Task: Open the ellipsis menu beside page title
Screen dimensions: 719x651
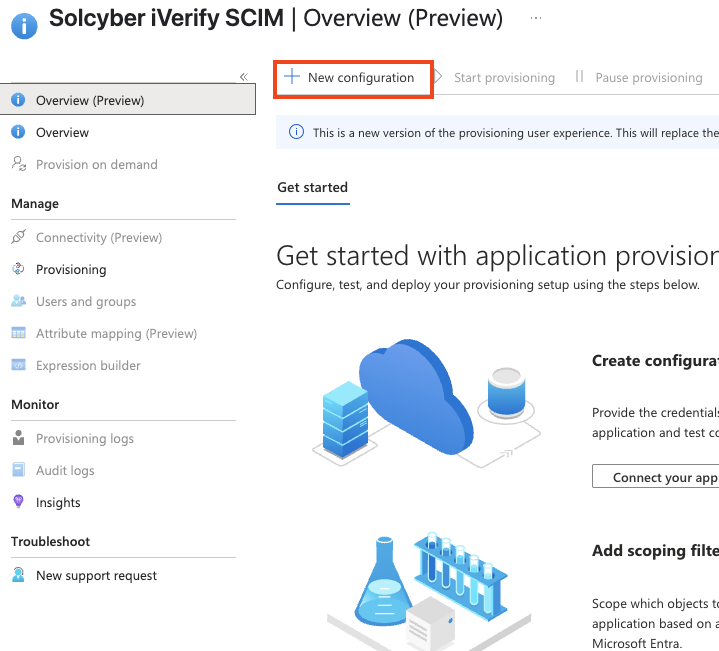Action: (537, 18)
